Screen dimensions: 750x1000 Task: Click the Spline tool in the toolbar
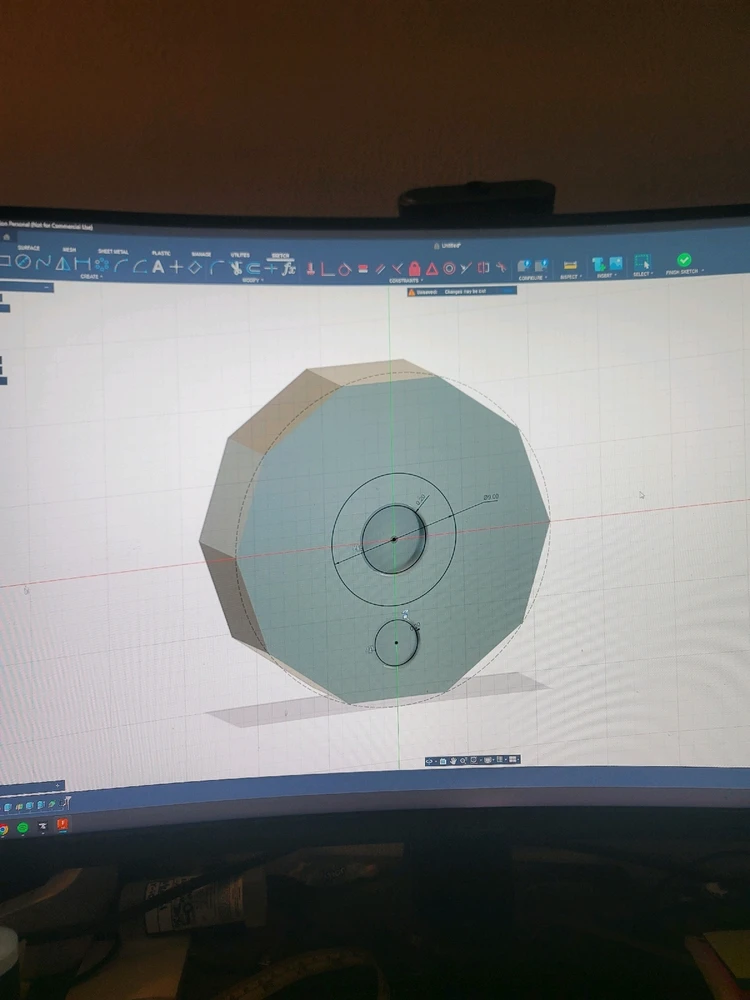coord(44,264)
